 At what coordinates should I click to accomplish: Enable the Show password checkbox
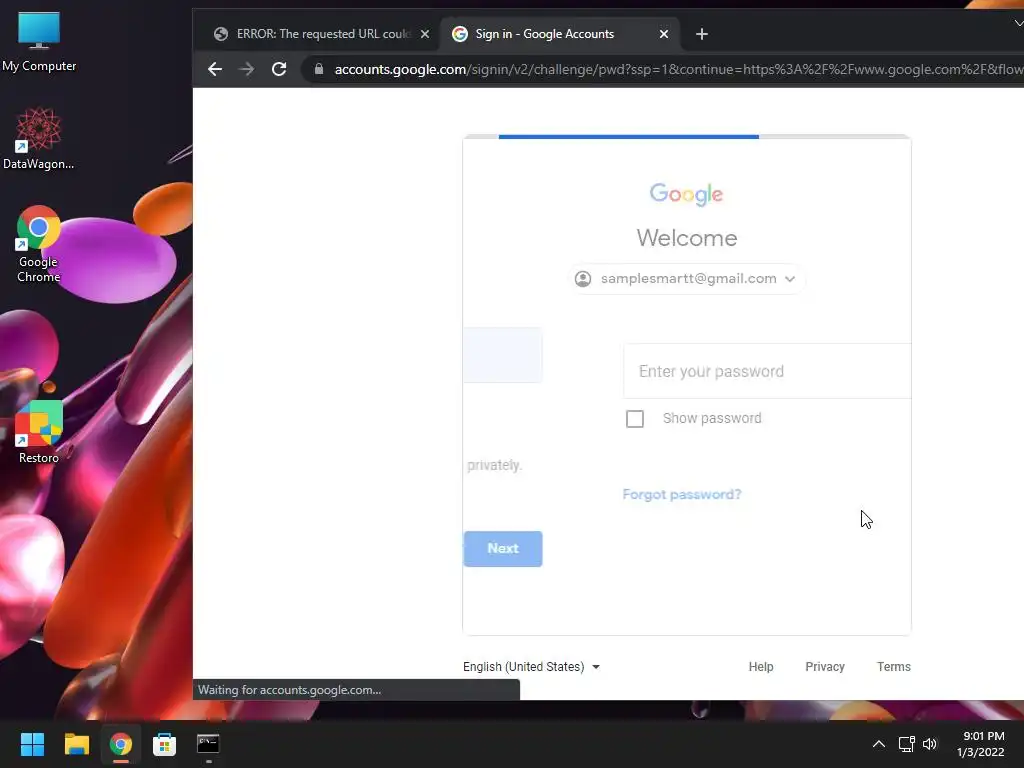pos(635,419)
